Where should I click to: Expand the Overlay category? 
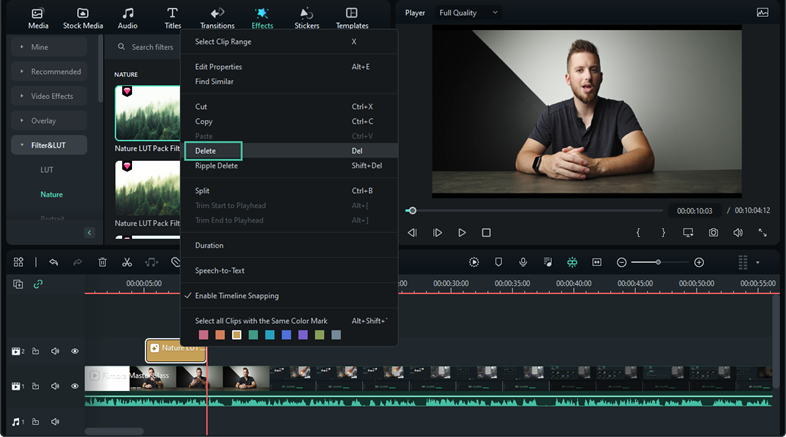pos(49,120)
